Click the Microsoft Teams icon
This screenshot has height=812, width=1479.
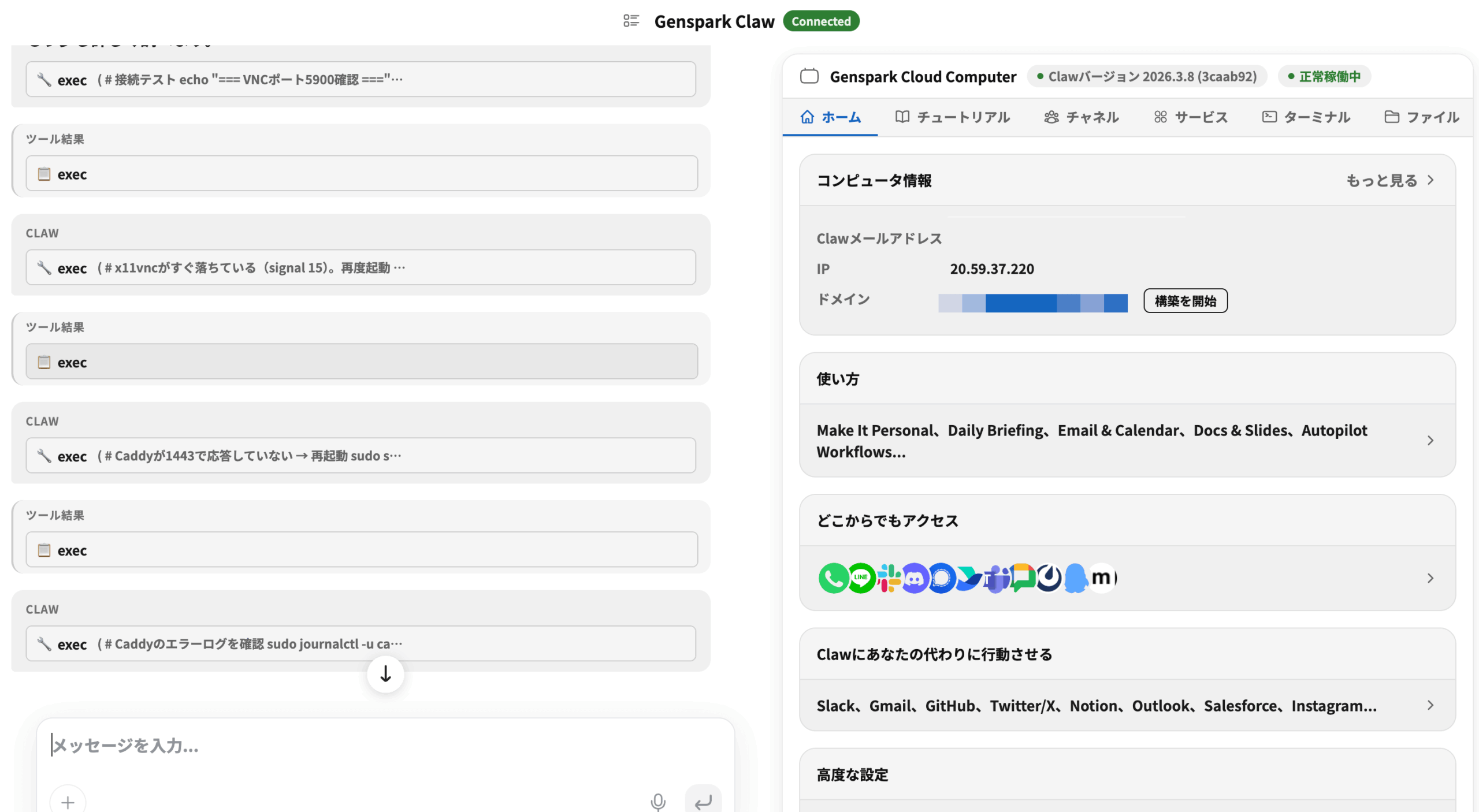(996, 578)
